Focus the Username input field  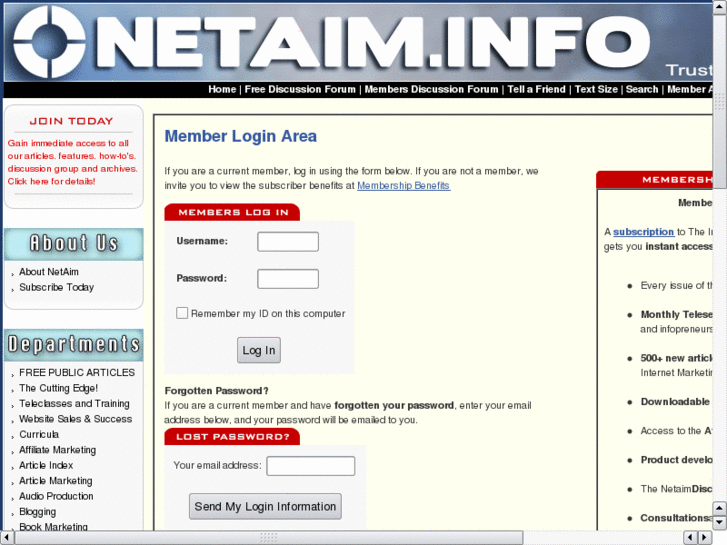(288, 242)
